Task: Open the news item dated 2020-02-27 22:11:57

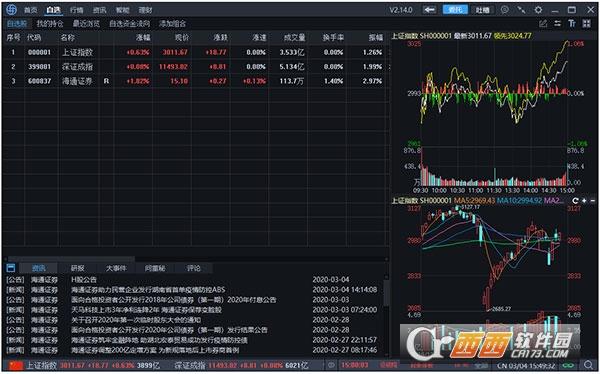Action: 159,340
